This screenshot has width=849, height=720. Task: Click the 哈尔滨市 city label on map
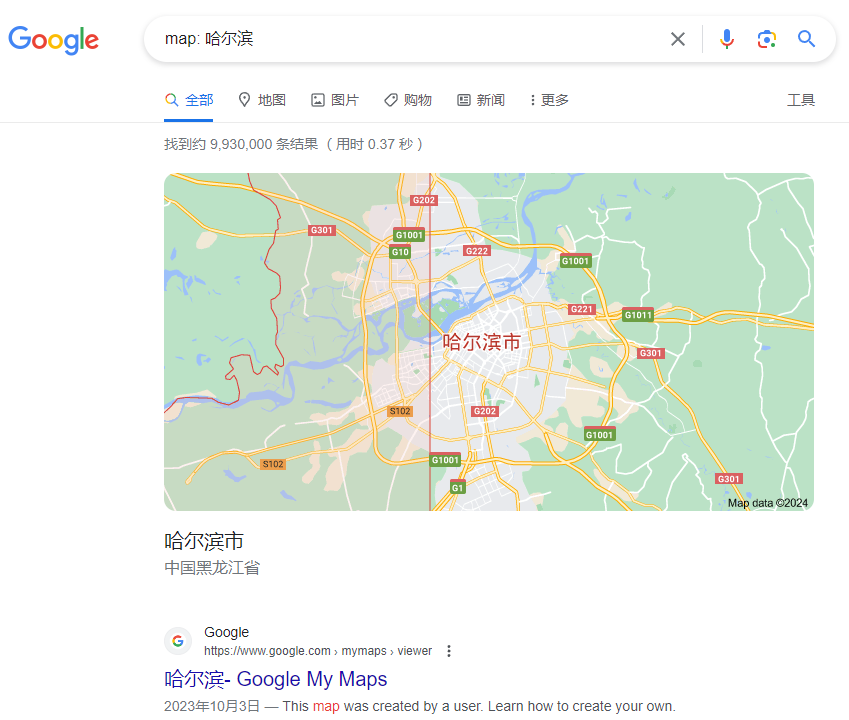pos(481,342)
